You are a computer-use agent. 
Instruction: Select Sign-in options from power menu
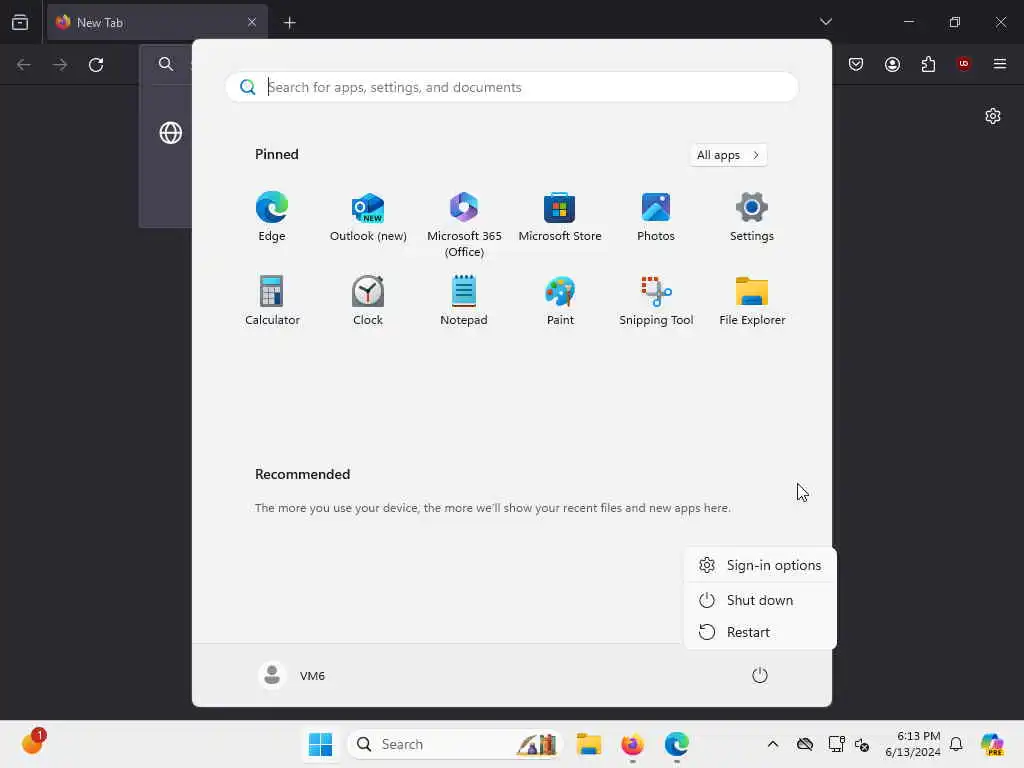[760, 566]
